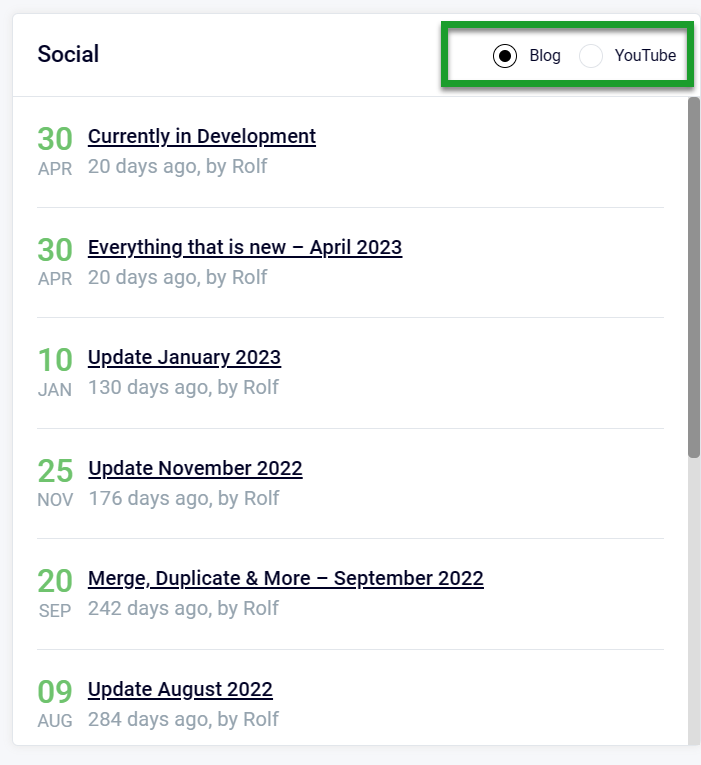The width and height of the screenshot is (701, 765).
Task: Click the "176 days ago, by Rolf" text
Action: (183, 498)
